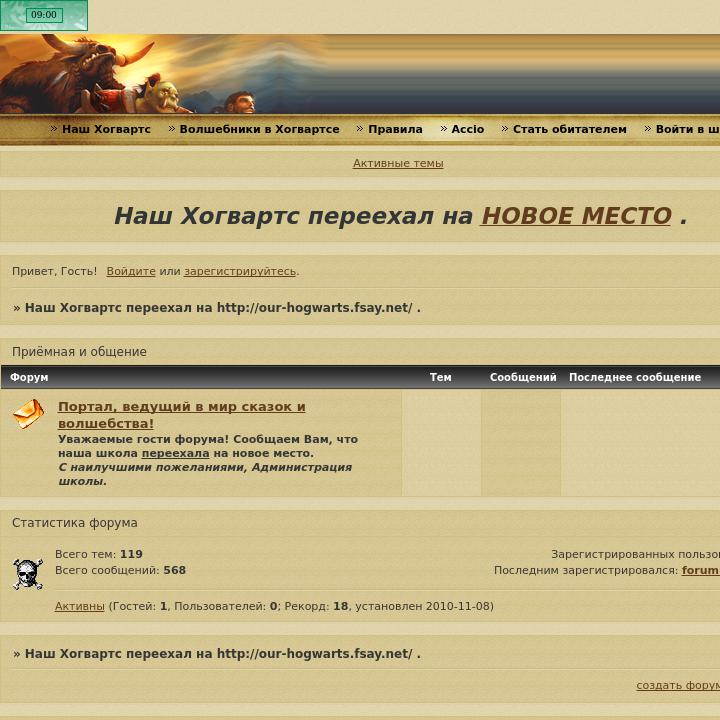
Task: Click the skull and crossbones statistics icon
Action: [28, 574]
